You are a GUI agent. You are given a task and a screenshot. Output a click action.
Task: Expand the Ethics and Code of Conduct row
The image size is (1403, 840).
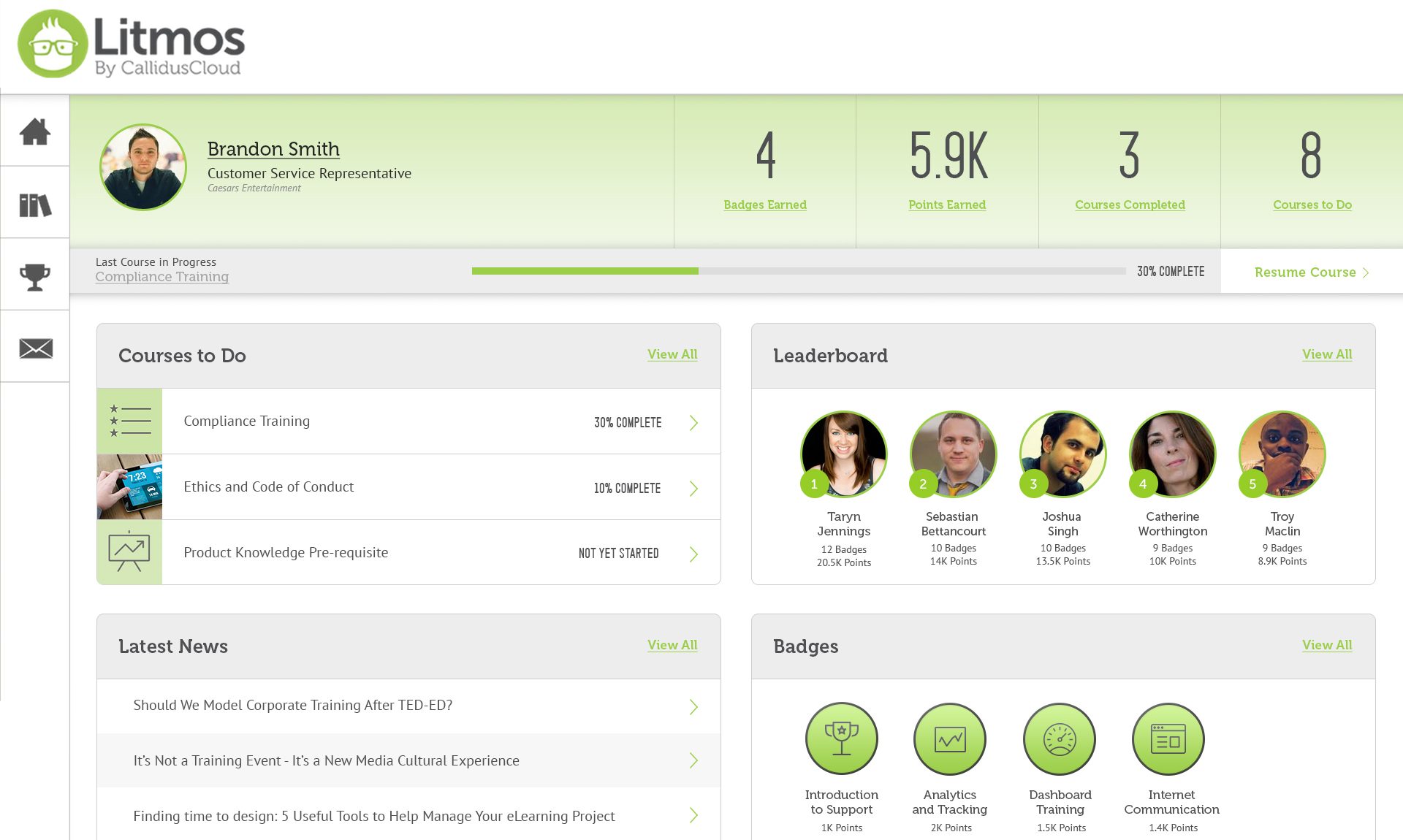(x=693, y=488)
